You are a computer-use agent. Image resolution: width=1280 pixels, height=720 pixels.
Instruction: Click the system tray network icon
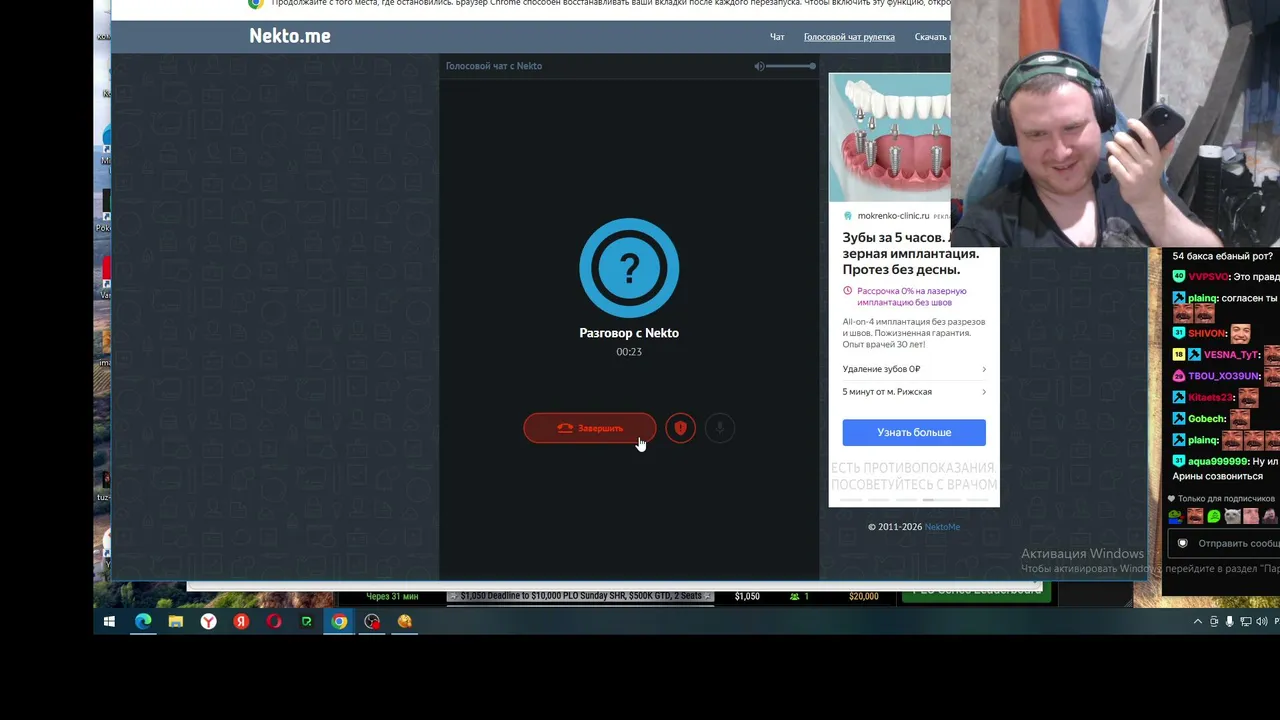pyautogui.click(x=1245, y=622)
